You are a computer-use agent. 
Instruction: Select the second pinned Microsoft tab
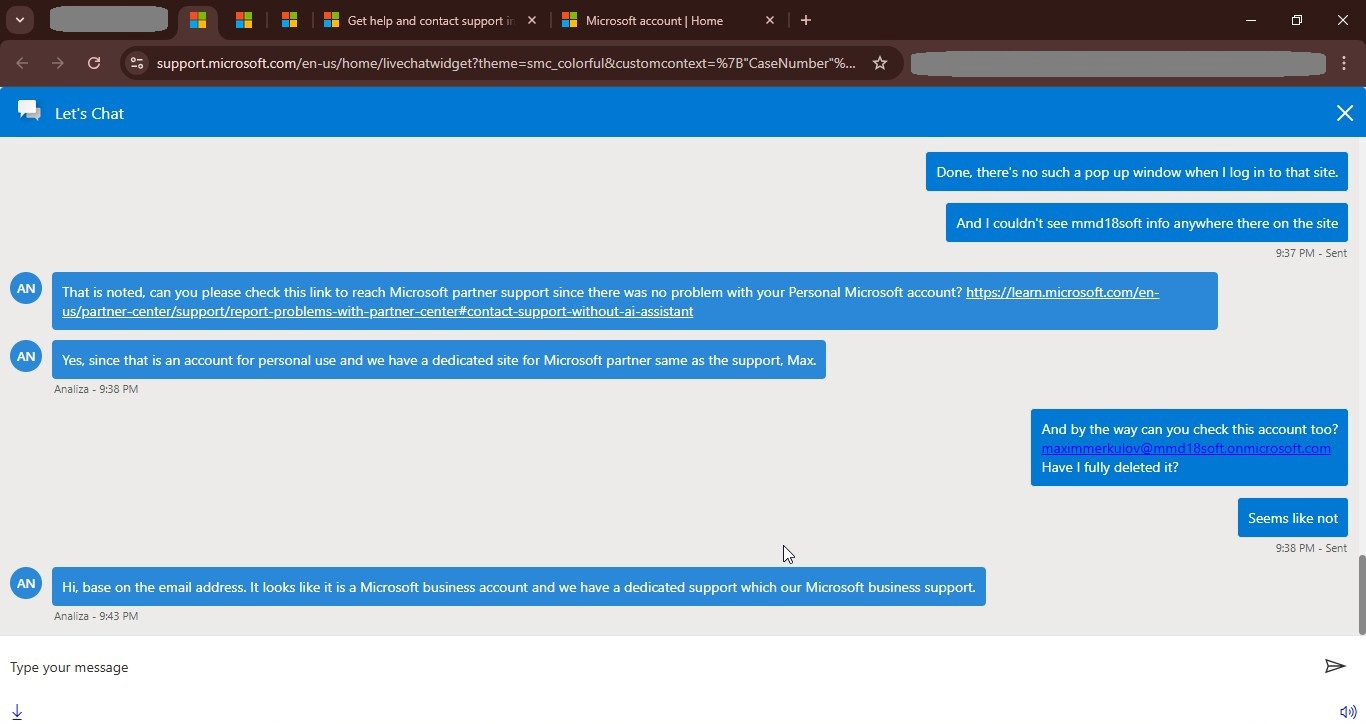pos(244,20)
